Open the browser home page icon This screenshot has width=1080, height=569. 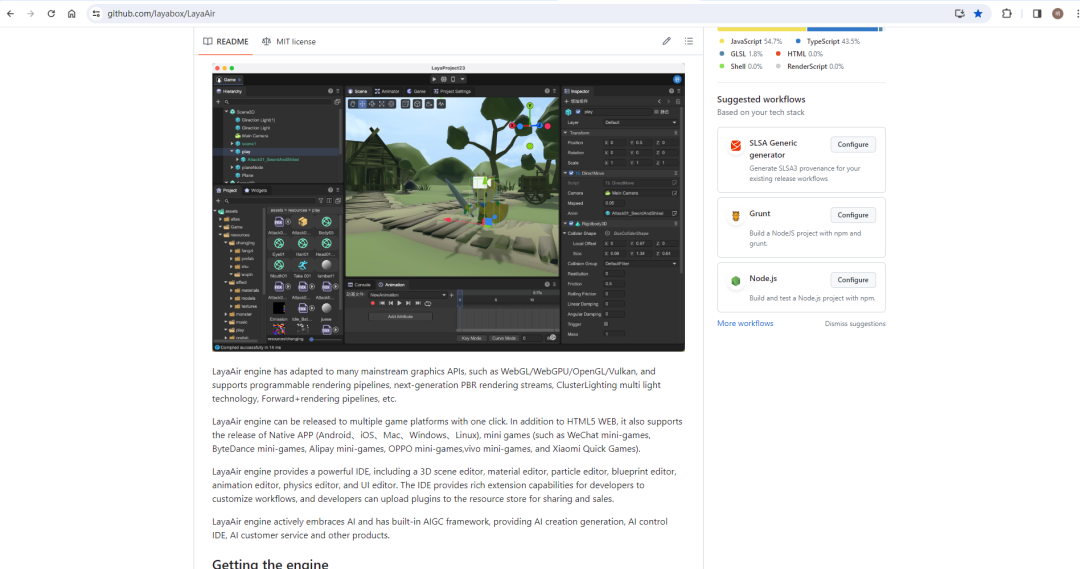point(72,14)
